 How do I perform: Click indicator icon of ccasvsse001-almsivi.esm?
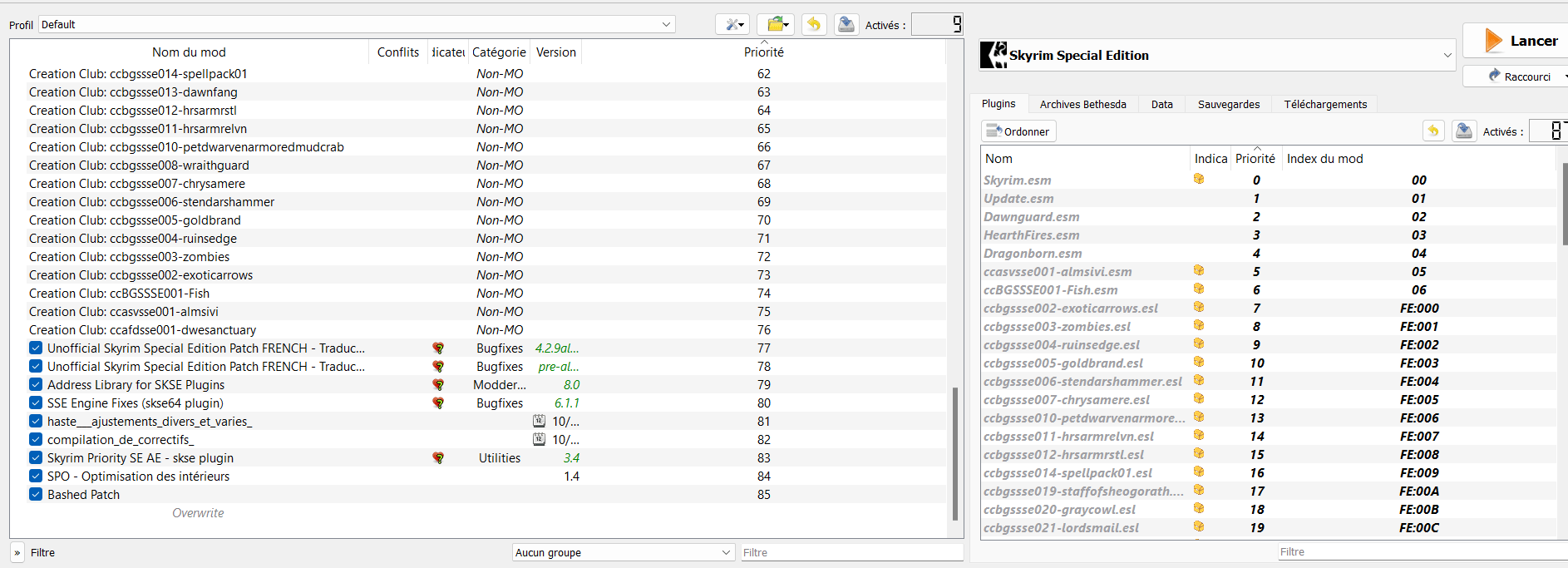(1199, 270)
